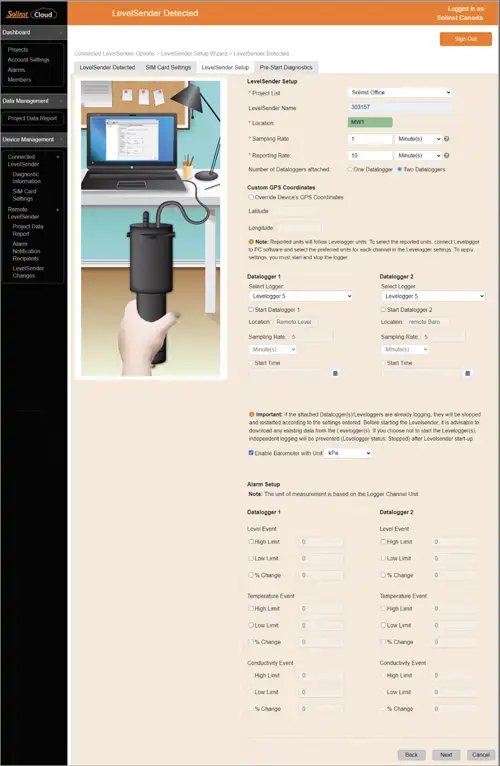Select One Datalogger radio option

[349, 170]
